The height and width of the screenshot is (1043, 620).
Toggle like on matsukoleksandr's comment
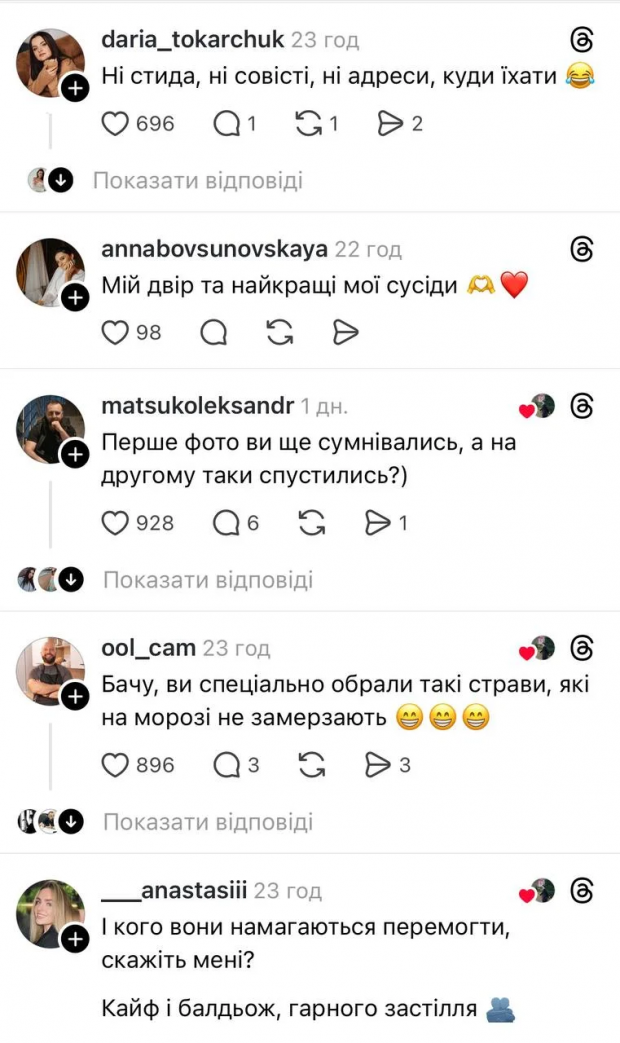coord(117,523)
